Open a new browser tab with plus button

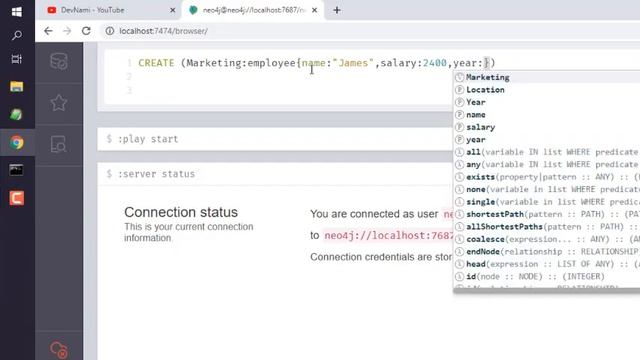pos(337,10)
